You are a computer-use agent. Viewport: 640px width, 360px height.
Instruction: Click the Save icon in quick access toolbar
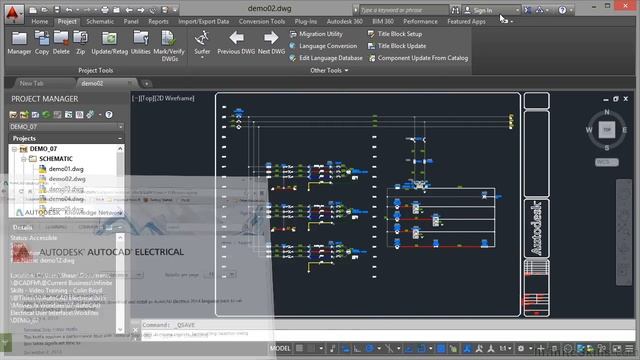pyautogui.click(x=57, y=10)
